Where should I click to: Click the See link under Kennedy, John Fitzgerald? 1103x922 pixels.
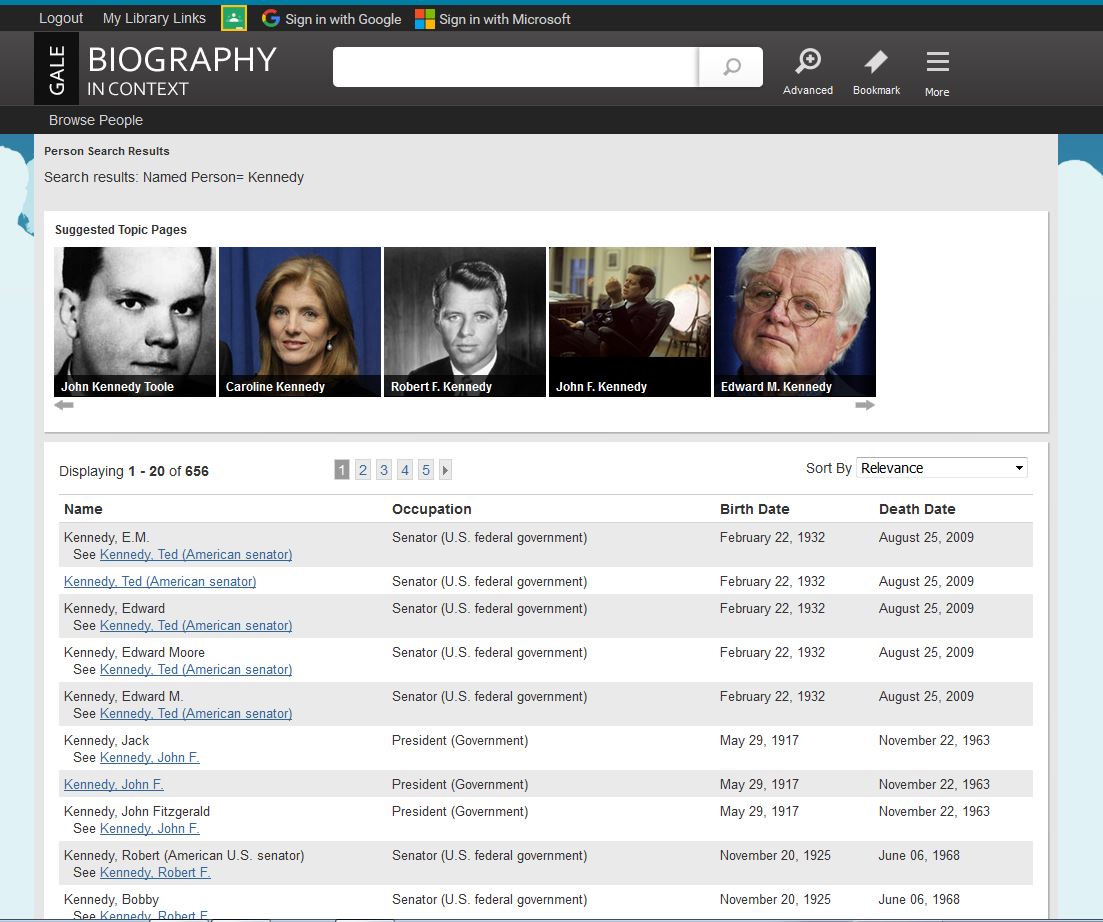(150, 828)
